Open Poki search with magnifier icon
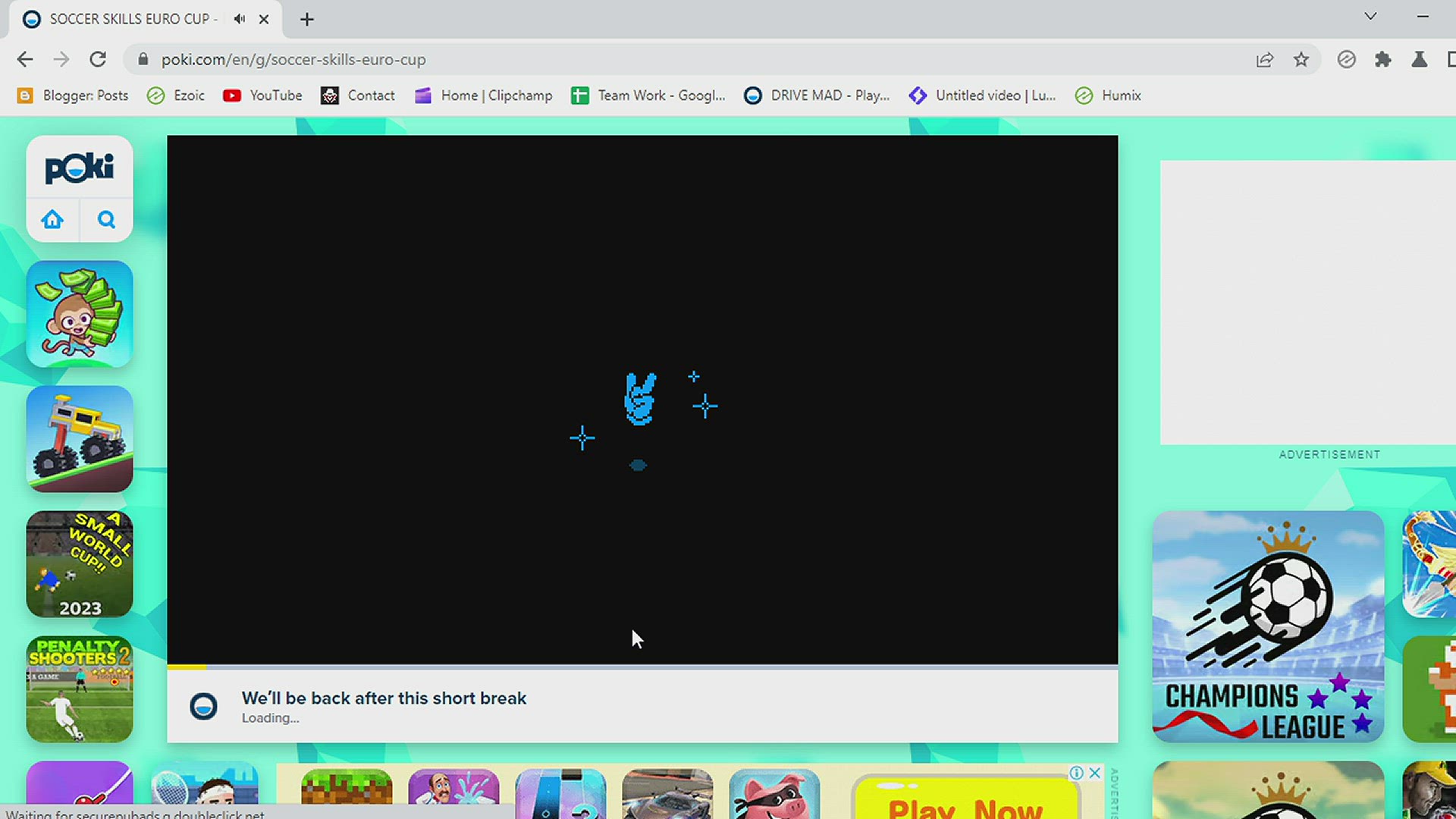This screenshot has height=819, width=1456. [106, 220]
